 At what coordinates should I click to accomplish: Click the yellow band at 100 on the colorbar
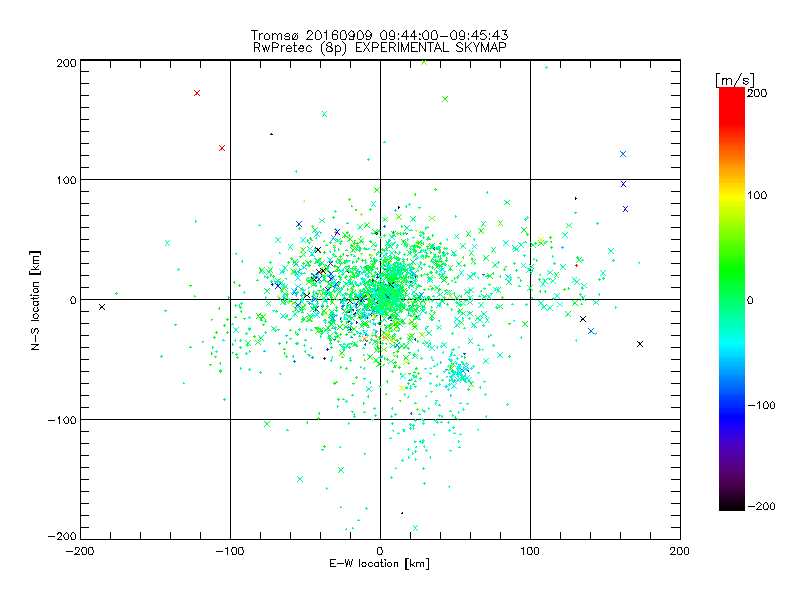pos(732,195)
